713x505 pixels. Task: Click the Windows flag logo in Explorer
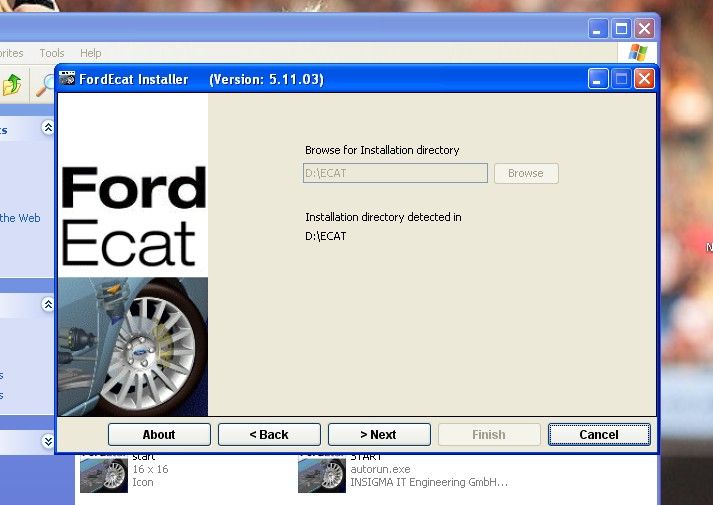pos(638,53)
